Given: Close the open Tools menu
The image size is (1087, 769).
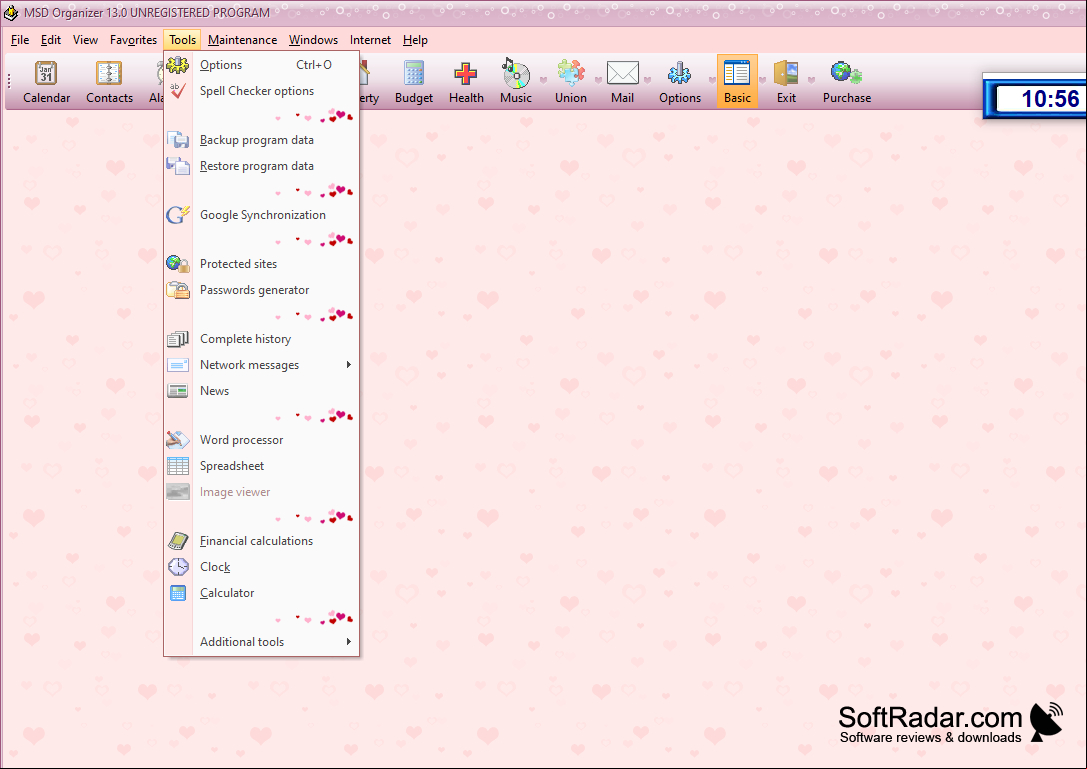Looking at the screenshot, I should click(x=182, y=40).
